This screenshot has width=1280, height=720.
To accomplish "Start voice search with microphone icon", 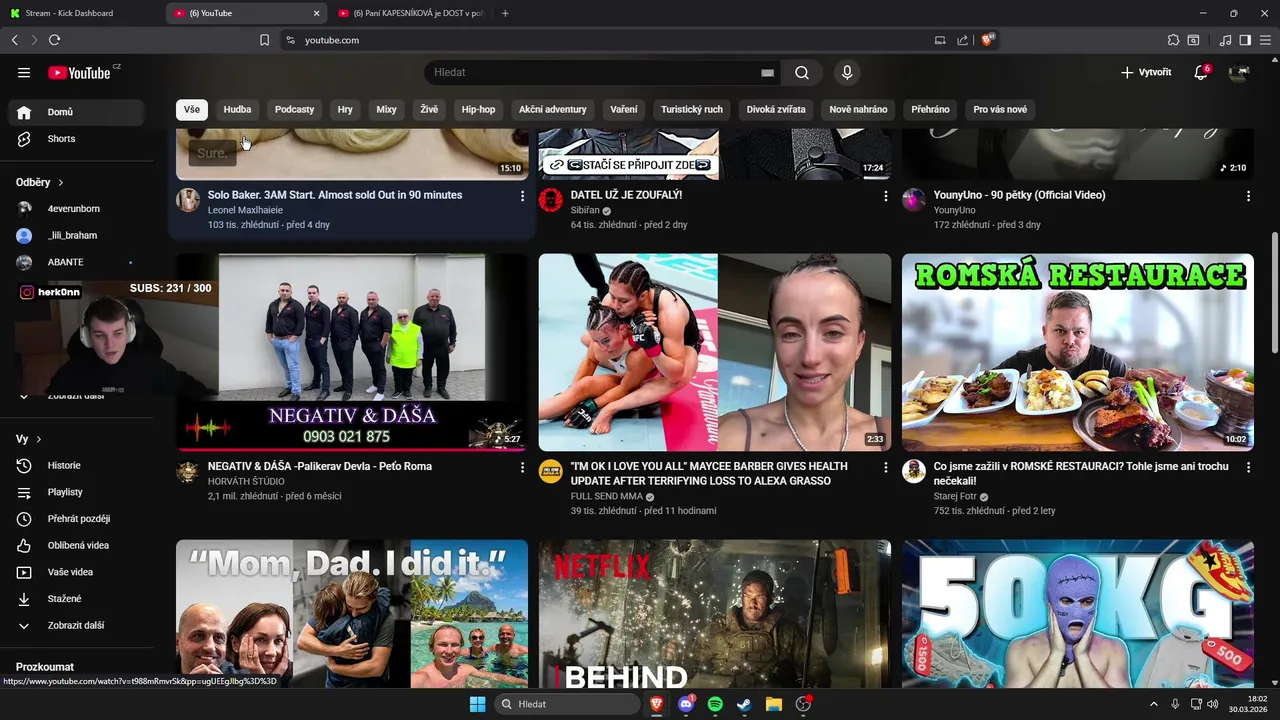I will pyautogui.click(x=847, y=72).
